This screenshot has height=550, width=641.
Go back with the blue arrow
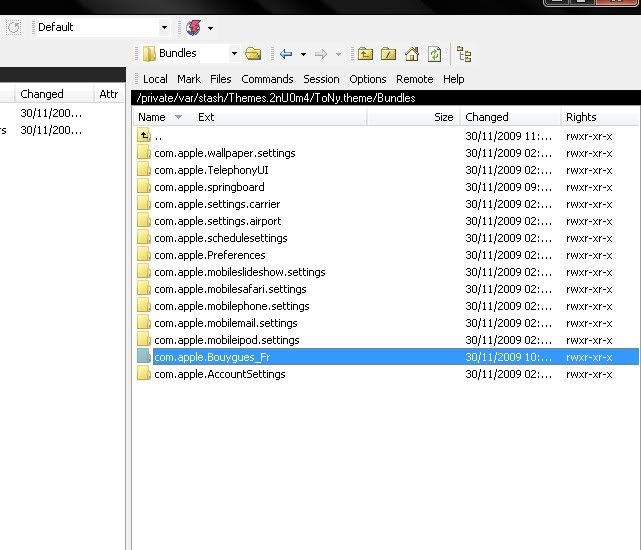[x=286, y=54]
